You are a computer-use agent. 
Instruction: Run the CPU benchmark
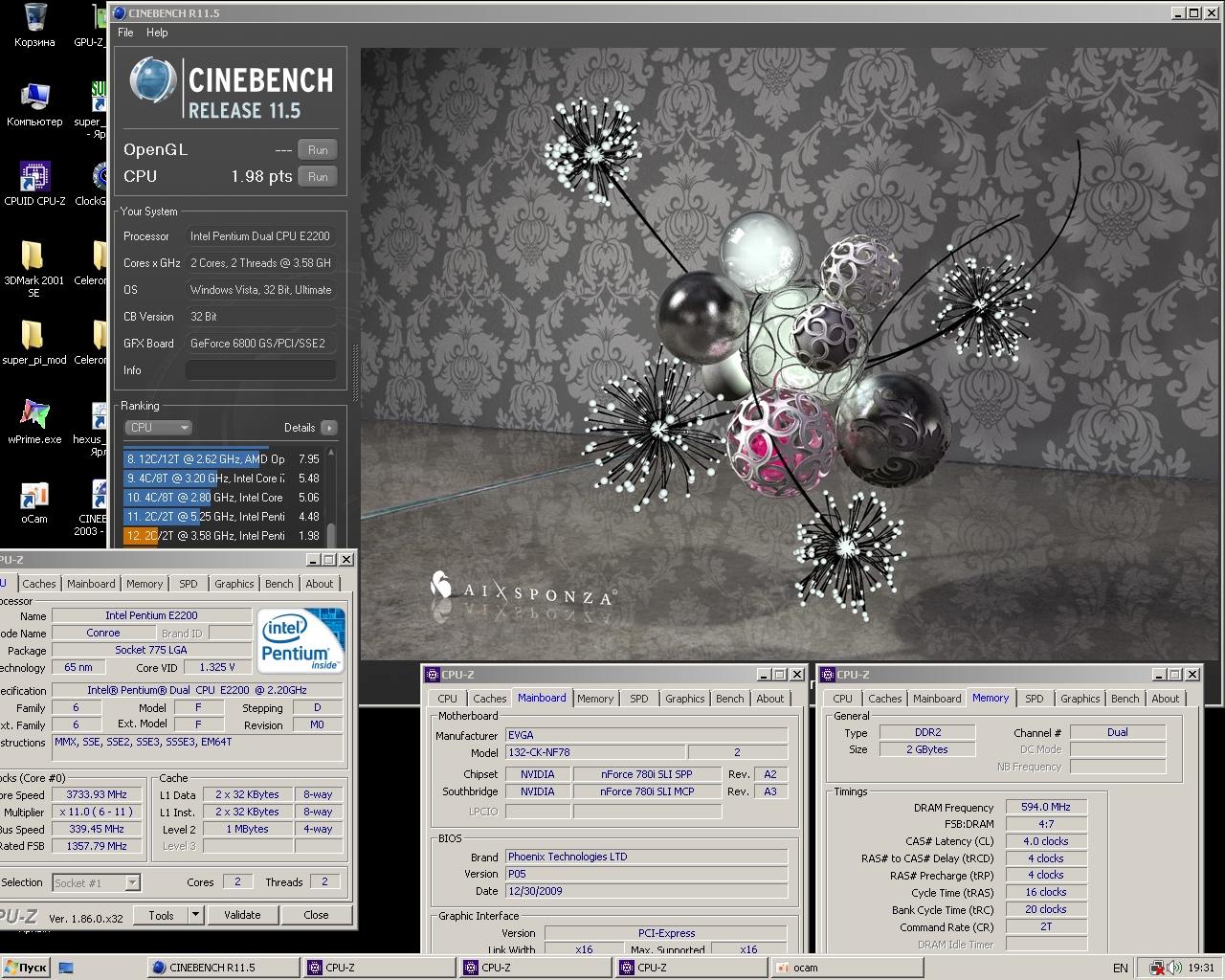[318, 177]
